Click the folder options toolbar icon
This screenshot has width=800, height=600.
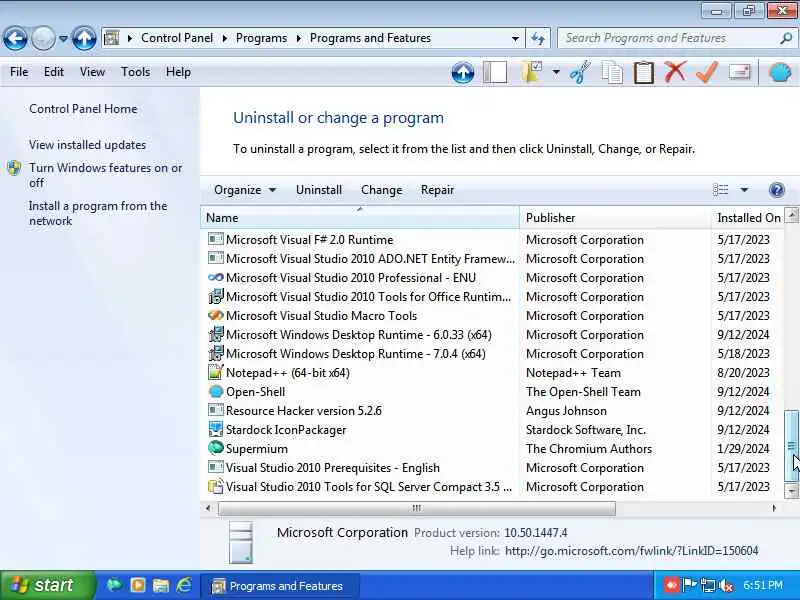532,72
